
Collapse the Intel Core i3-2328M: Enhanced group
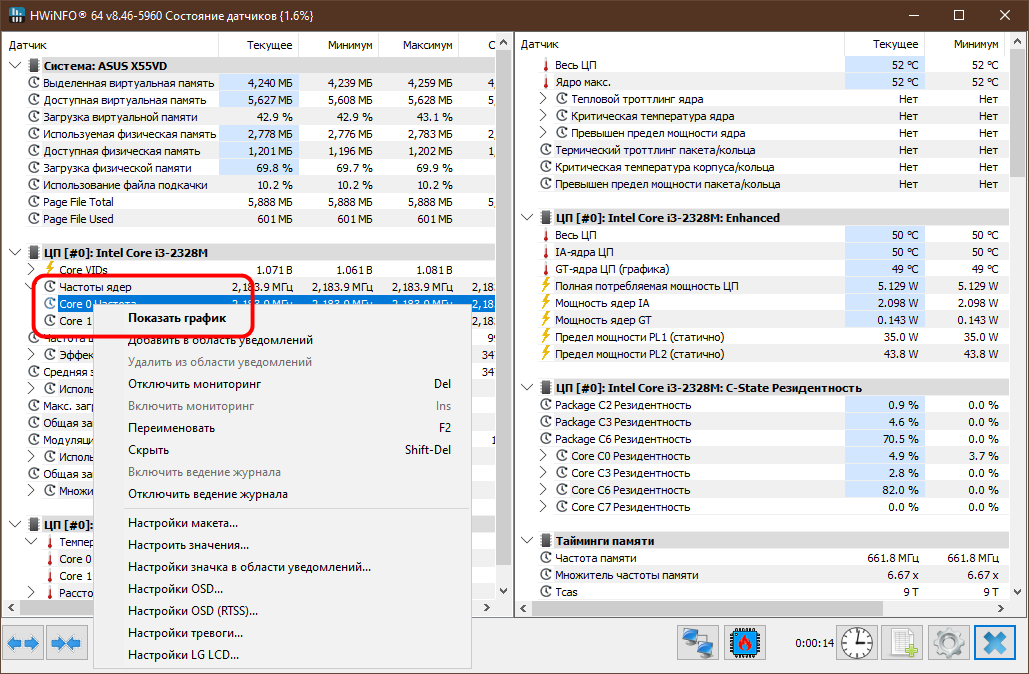tap(527, 217)
